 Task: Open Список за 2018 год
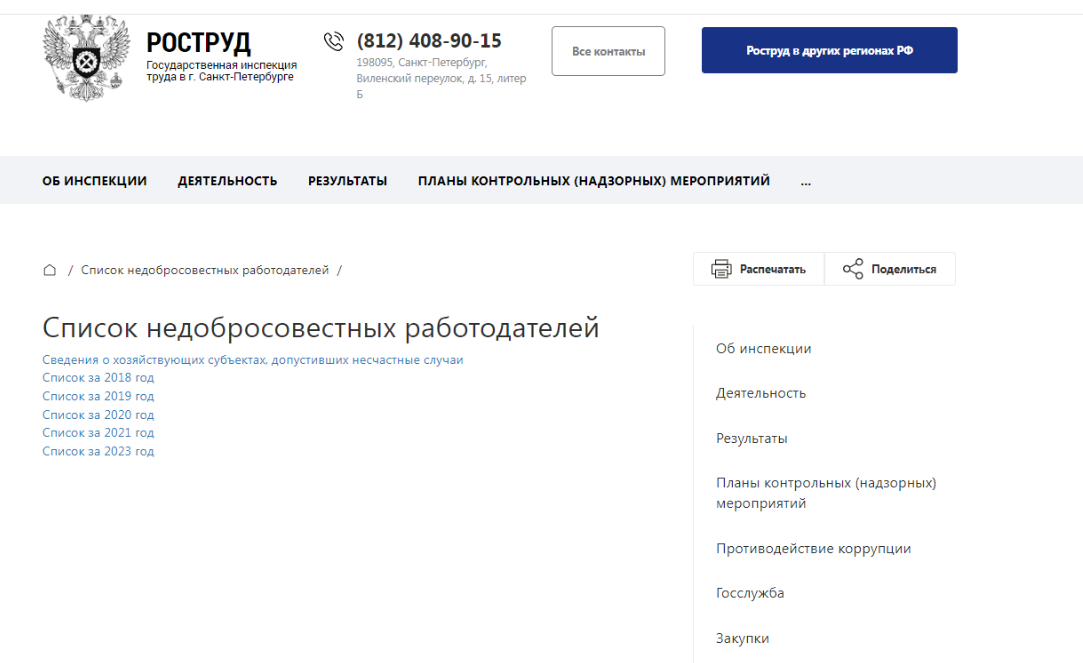[98, 378]
